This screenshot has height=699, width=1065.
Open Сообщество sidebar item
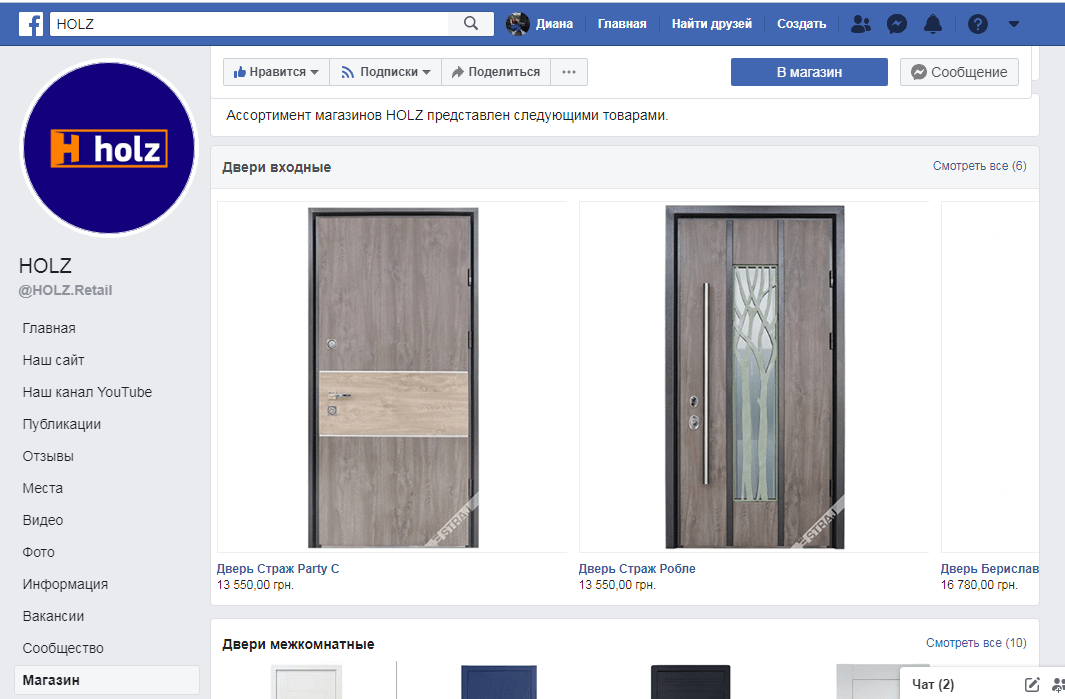click(x=63, y=648)
